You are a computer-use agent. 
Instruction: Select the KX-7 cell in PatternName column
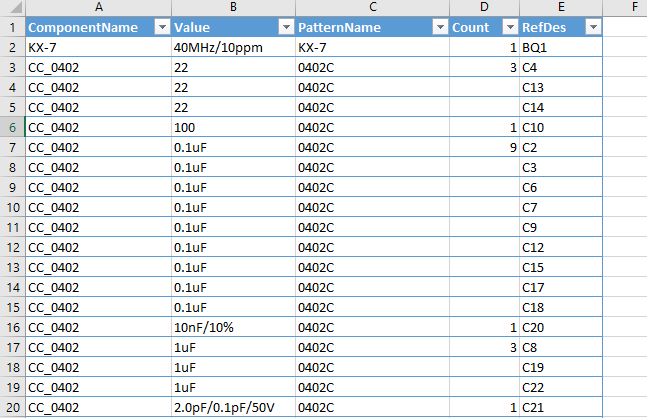(x=373, y=47)
